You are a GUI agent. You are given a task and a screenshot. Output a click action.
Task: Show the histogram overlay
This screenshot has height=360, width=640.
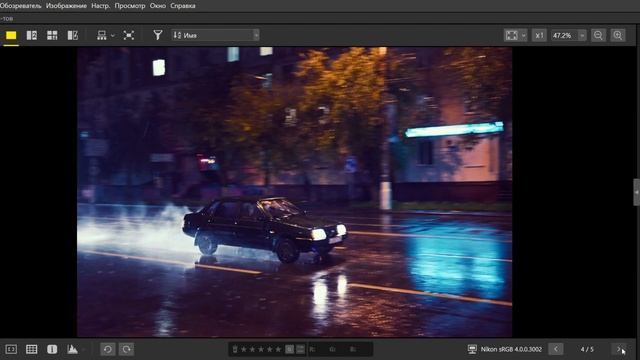pos(72,349)
